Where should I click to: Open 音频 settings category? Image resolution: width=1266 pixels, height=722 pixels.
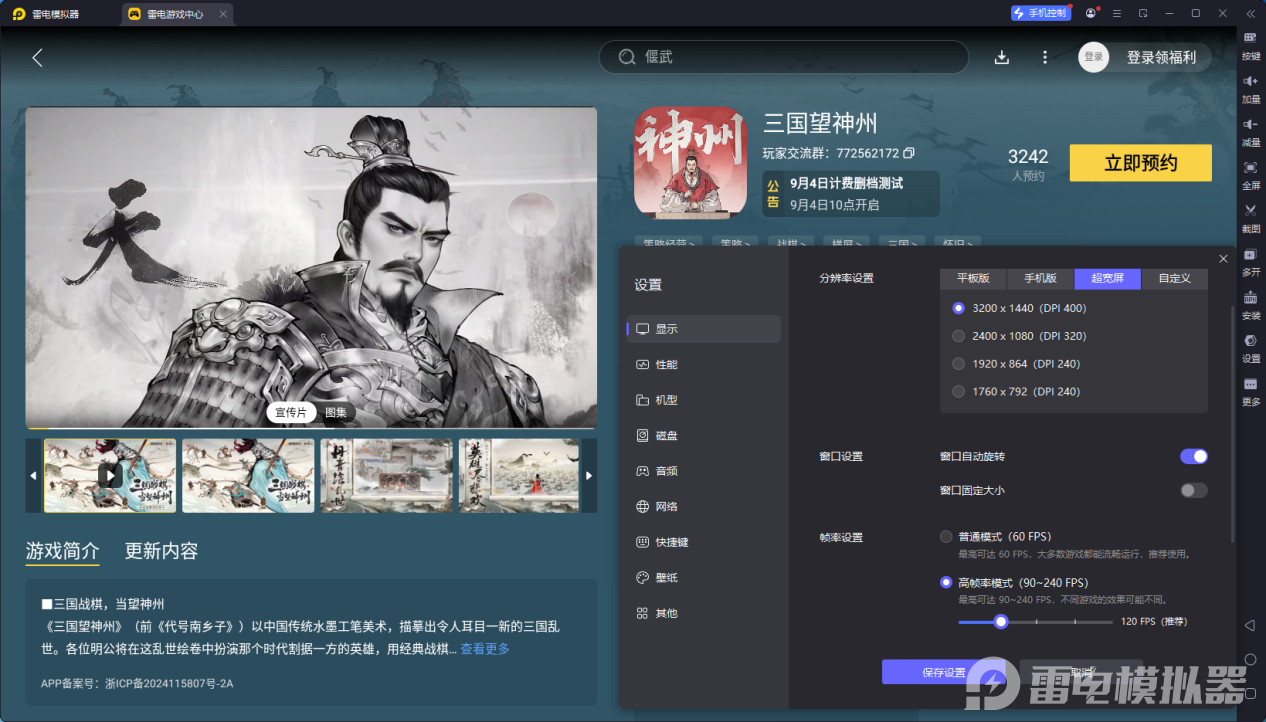tap(703, 471)
